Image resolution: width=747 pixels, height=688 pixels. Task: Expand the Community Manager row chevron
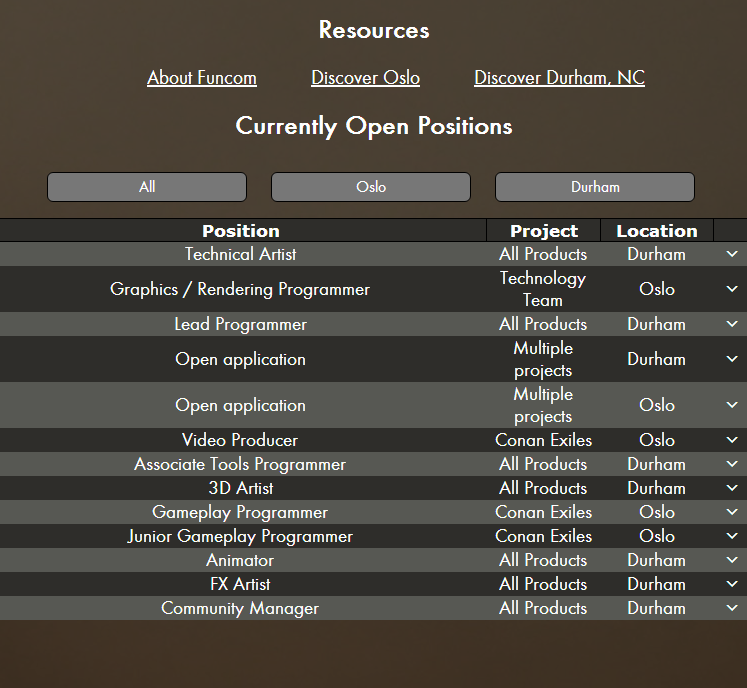[732, 608]
